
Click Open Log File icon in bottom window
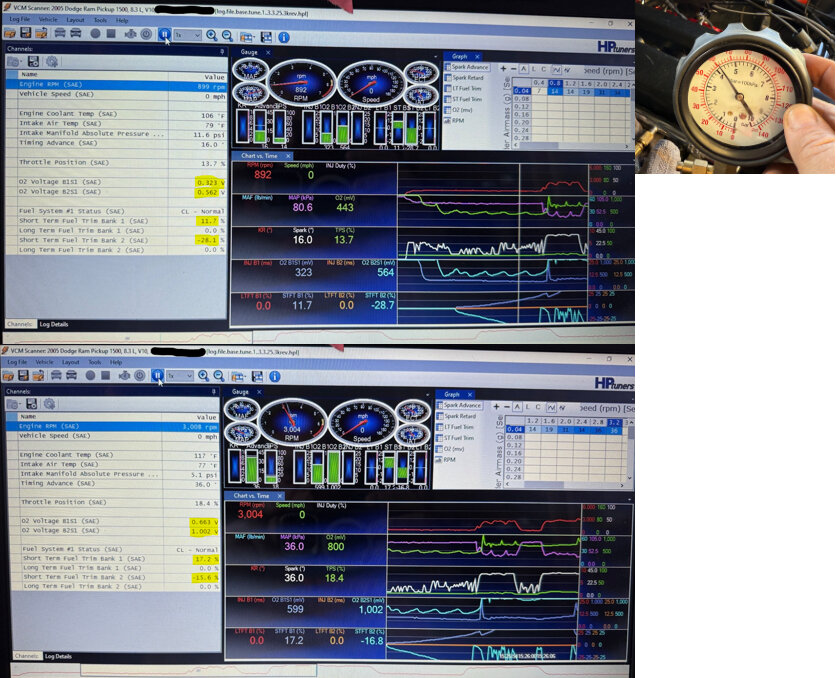pos(8,376)
